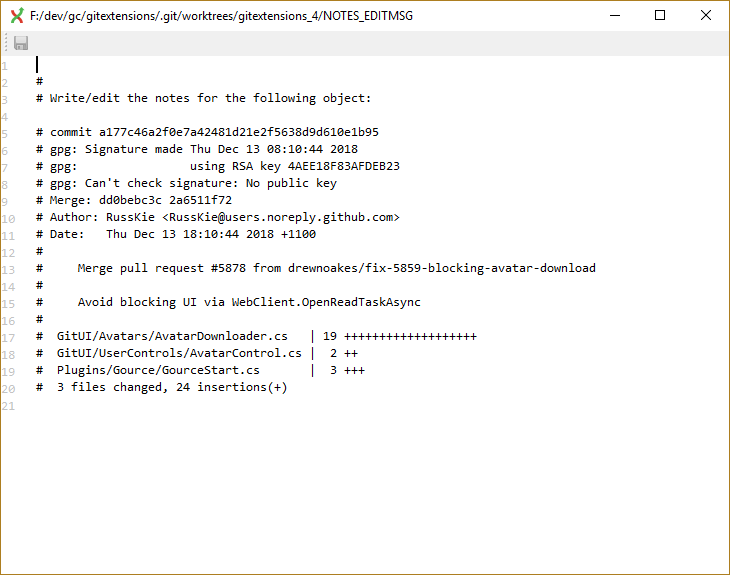Click the 'Can't check signature' gpg line

(x=186, y=183)
